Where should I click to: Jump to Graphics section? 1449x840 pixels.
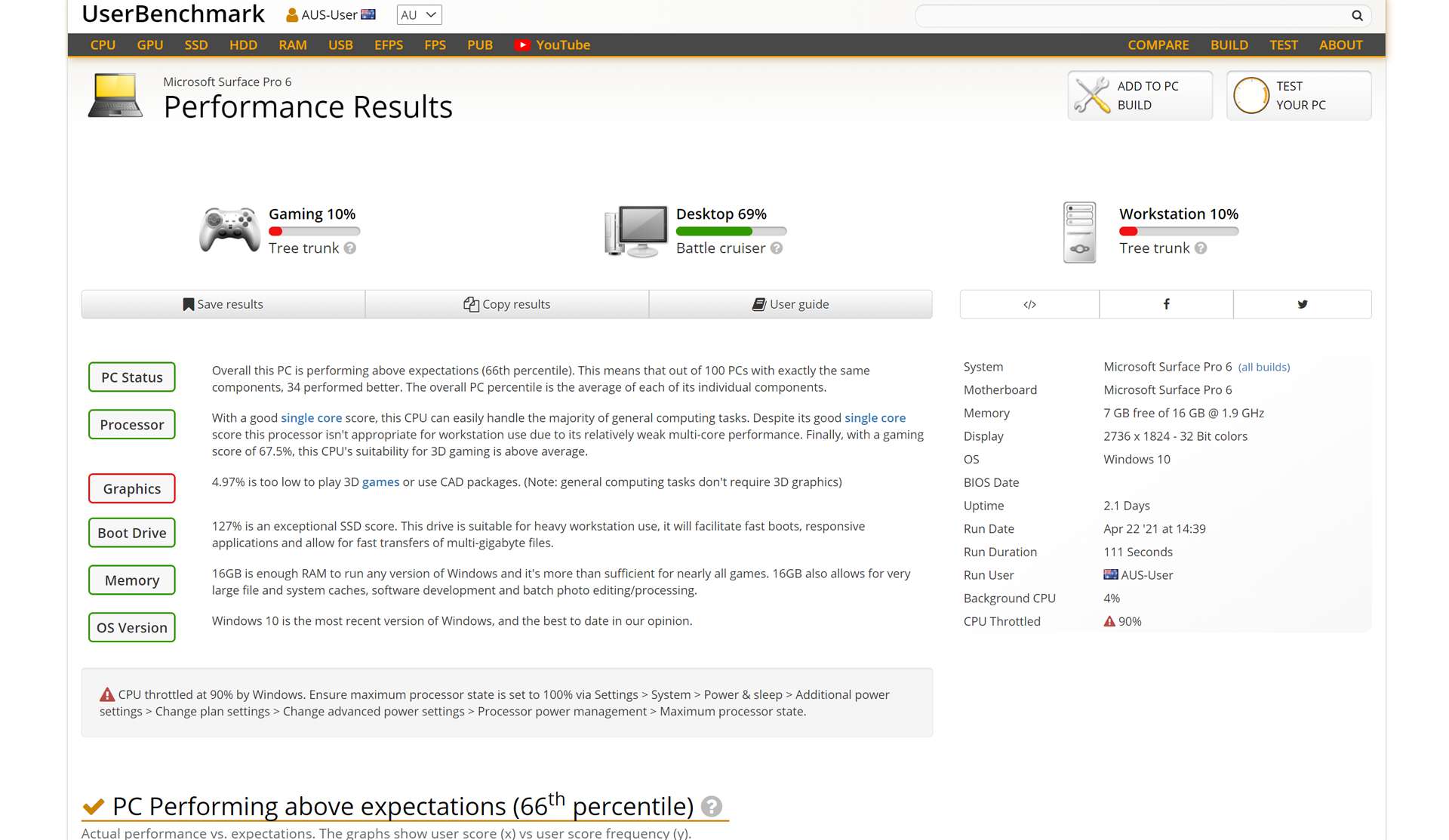132,489
